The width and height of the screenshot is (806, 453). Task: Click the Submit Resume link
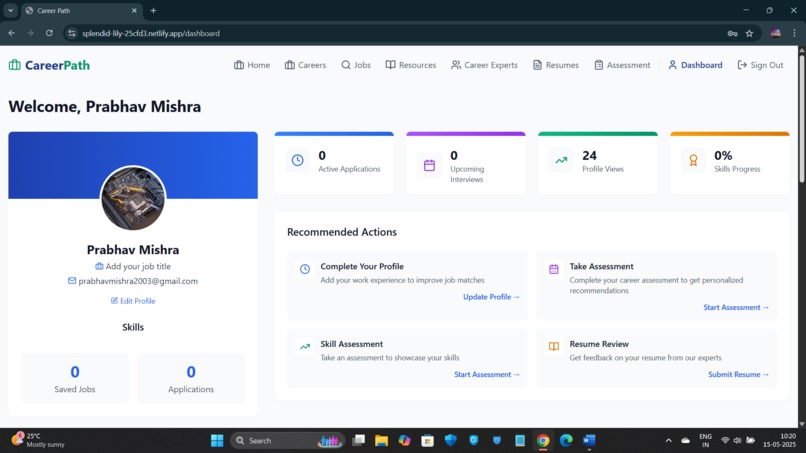[739, 374]
